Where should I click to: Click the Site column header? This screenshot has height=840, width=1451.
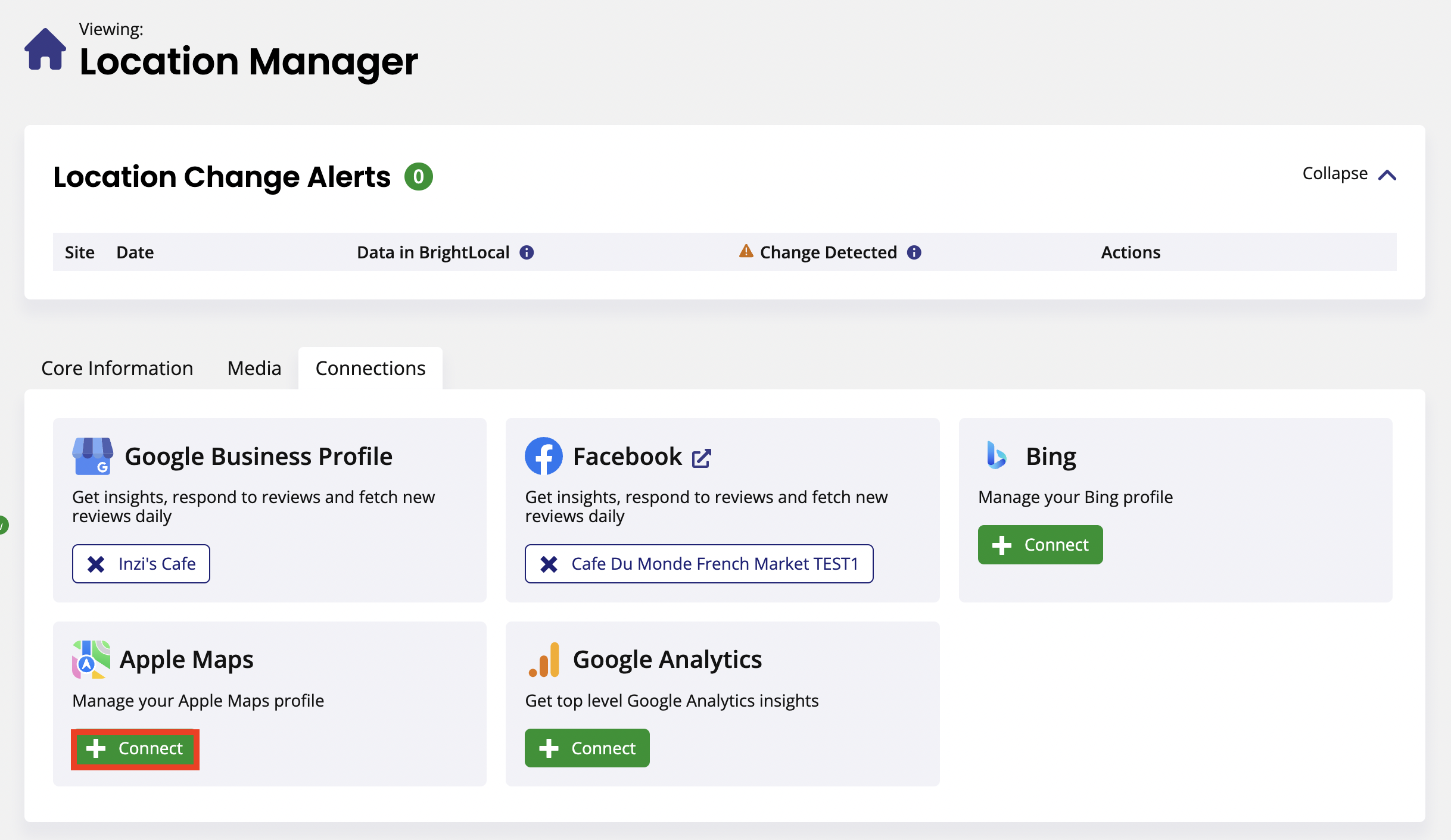pyautogui.click(x=80, y=252)
